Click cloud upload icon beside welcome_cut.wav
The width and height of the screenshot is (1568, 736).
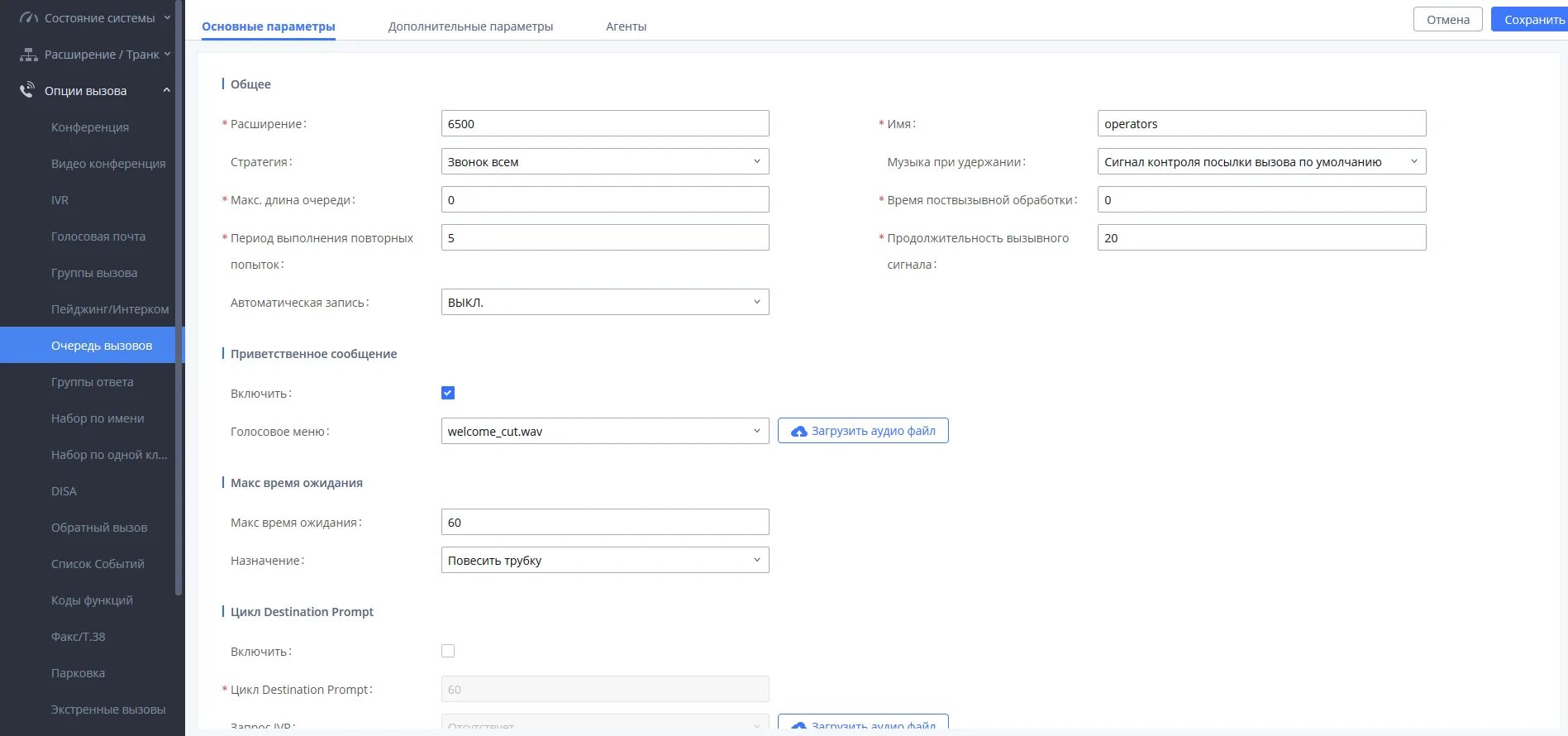(798, 432)
